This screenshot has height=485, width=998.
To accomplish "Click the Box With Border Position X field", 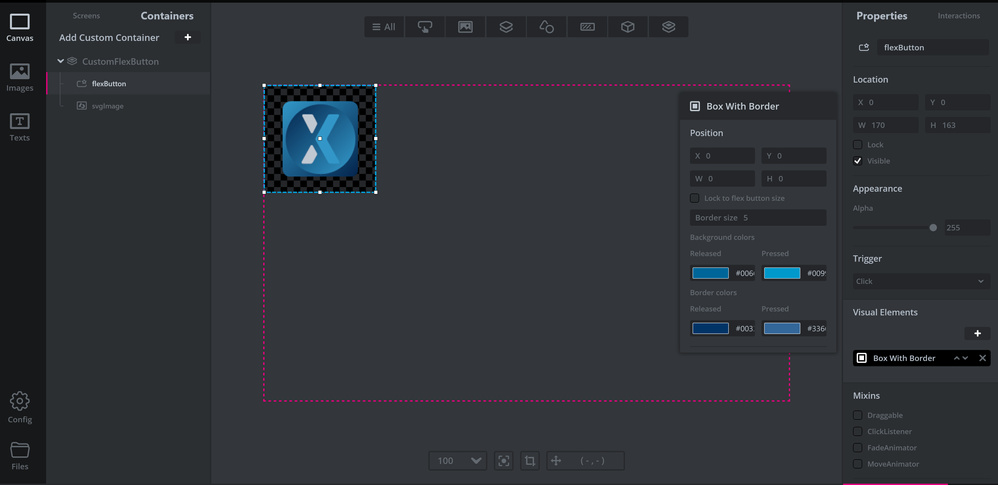I will pos(722,156).
